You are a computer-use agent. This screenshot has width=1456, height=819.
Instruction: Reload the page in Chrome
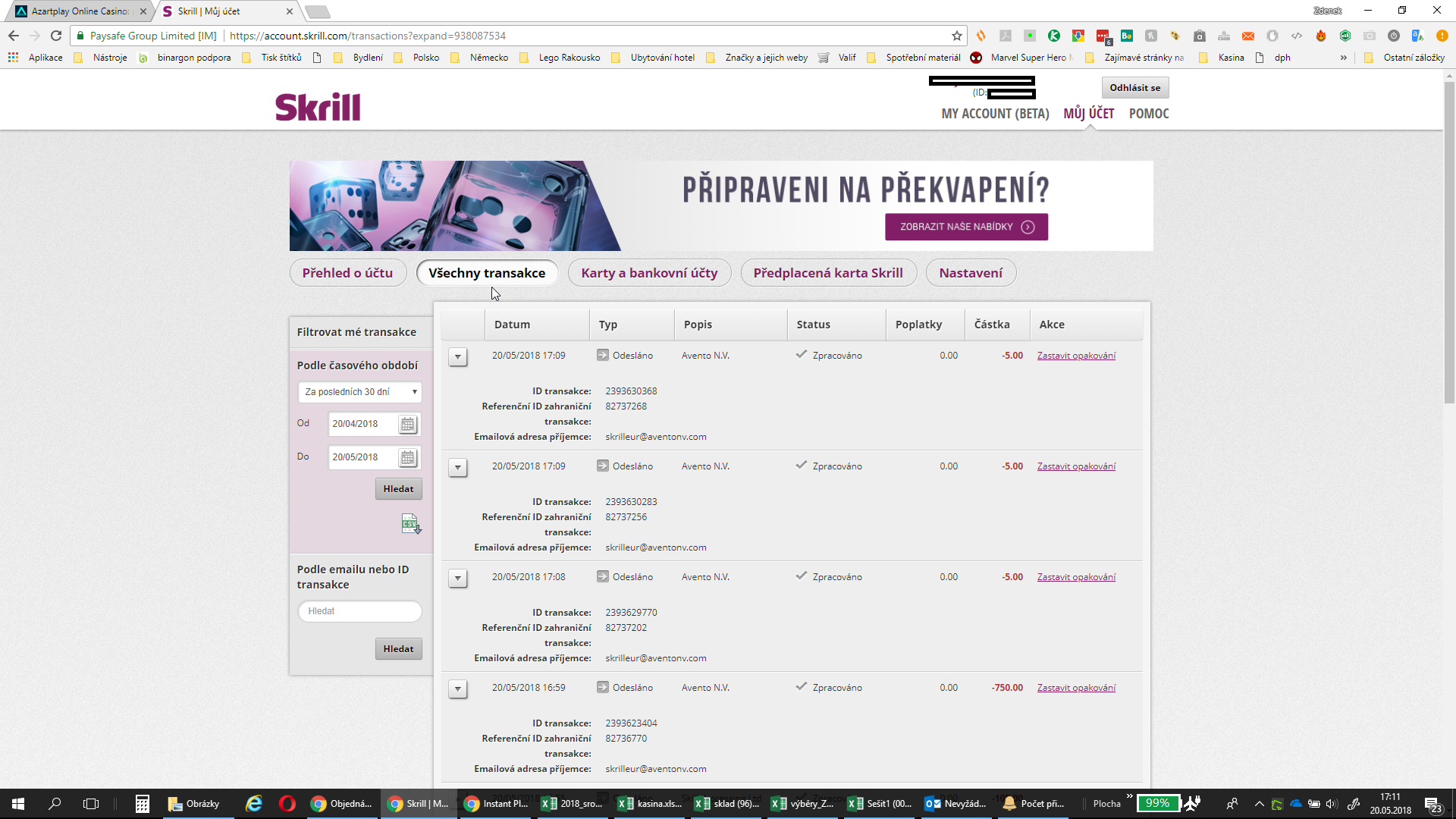pyautogui.click(x=56, y=36)
